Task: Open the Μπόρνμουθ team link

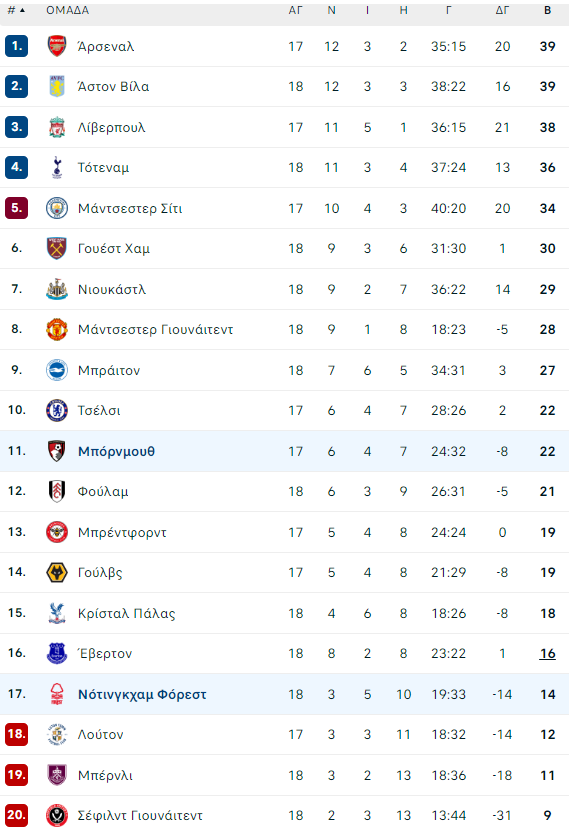Action: [x=116, y=451]
